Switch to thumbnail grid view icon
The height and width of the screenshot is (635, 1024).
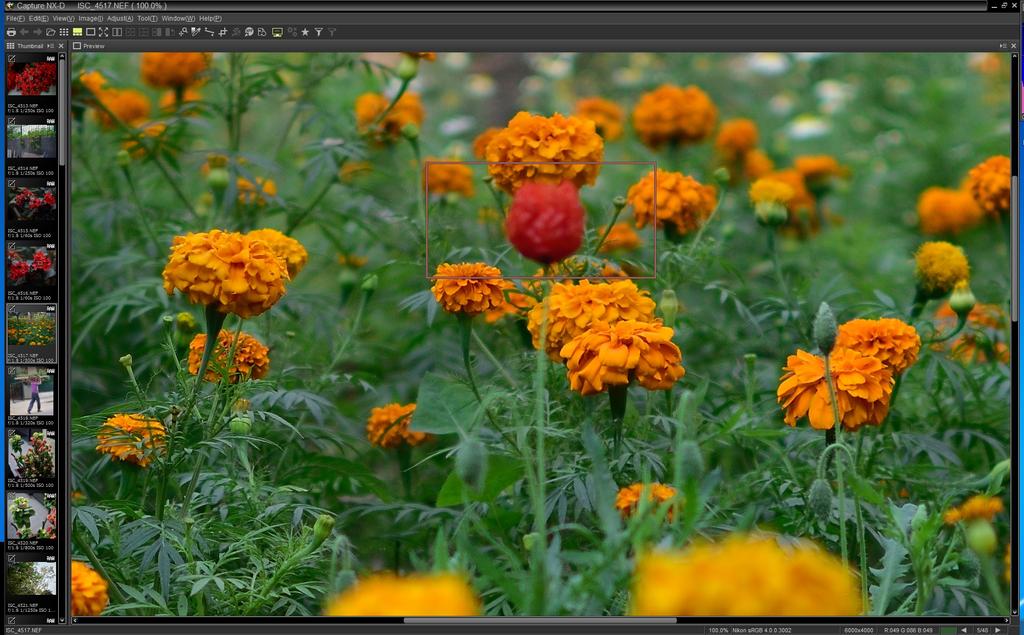[x=64, y=32]
